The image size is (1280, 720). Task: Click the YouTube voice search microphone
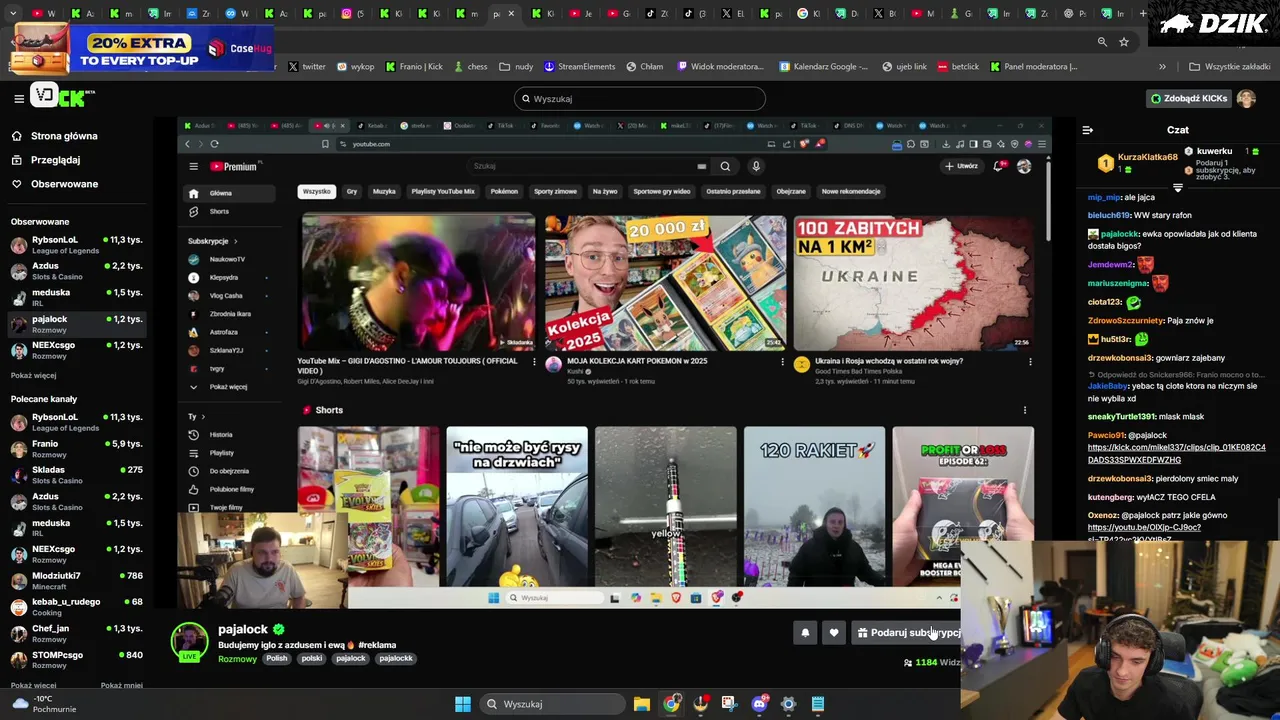pyautogui.click(x=756, y=166)
